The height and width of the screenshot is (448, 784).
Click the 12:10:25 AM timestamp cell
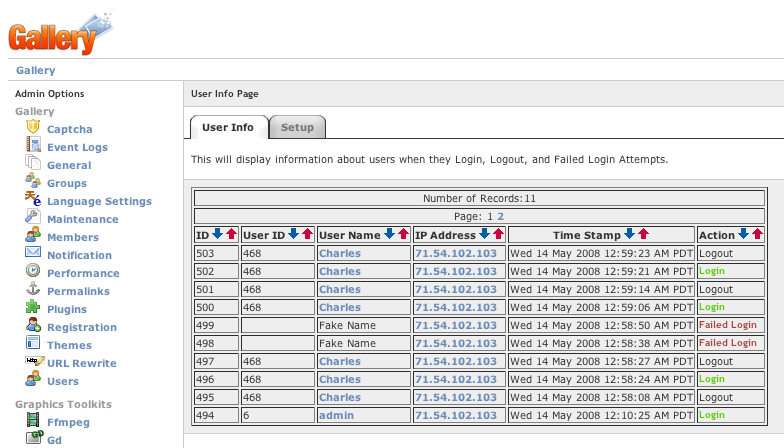602,416
